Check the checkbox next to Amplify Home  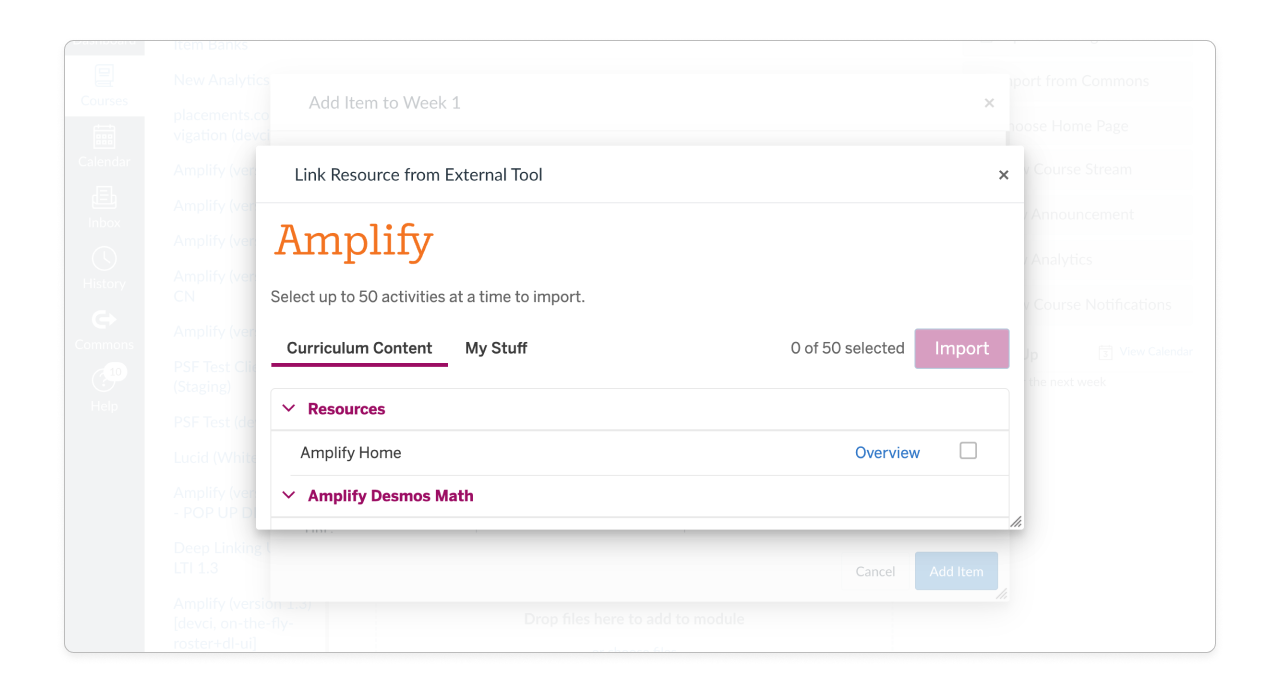pos(967,451)
